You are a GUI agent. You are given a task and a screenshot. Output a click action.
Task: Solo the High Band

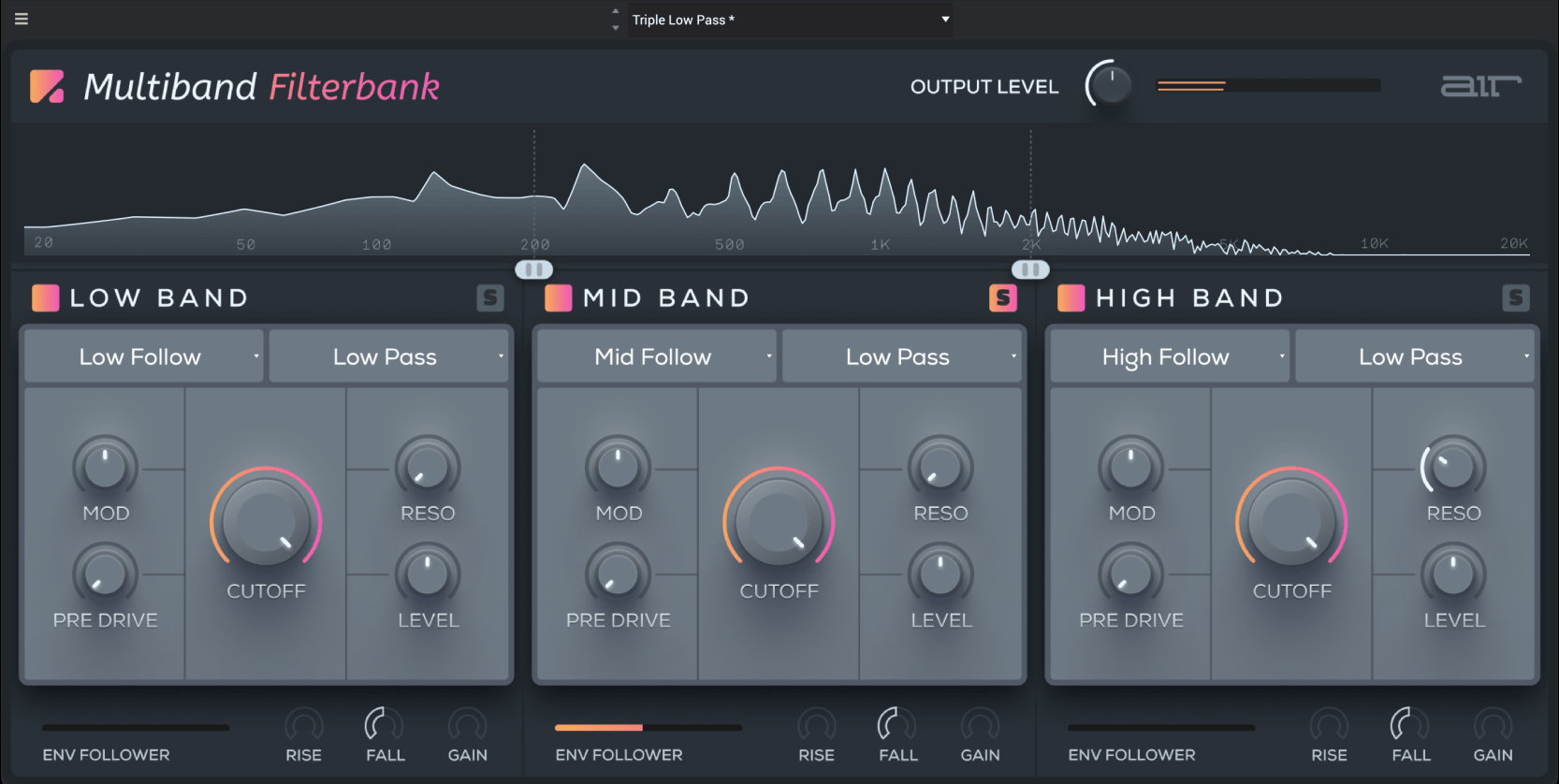tap(1516, 298)
